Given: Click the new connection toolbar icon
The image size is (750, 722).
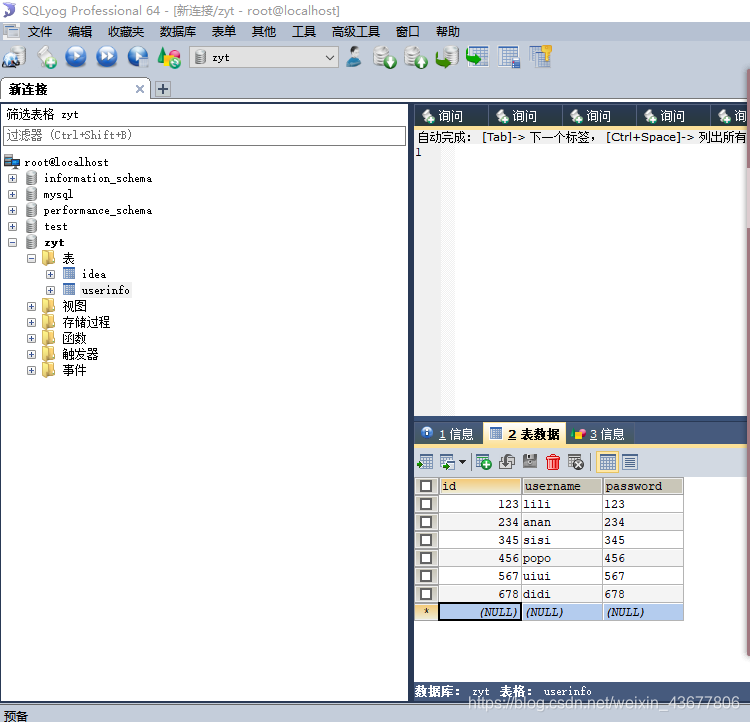Looking at the screenshot, I should pyautogui.click(x=14, y=57).
